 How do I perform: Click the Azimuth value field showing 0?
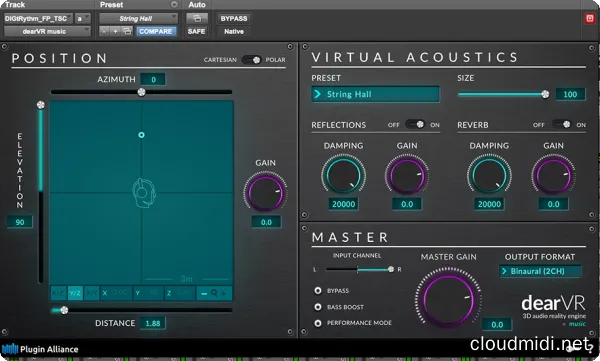tap(153, 79)
